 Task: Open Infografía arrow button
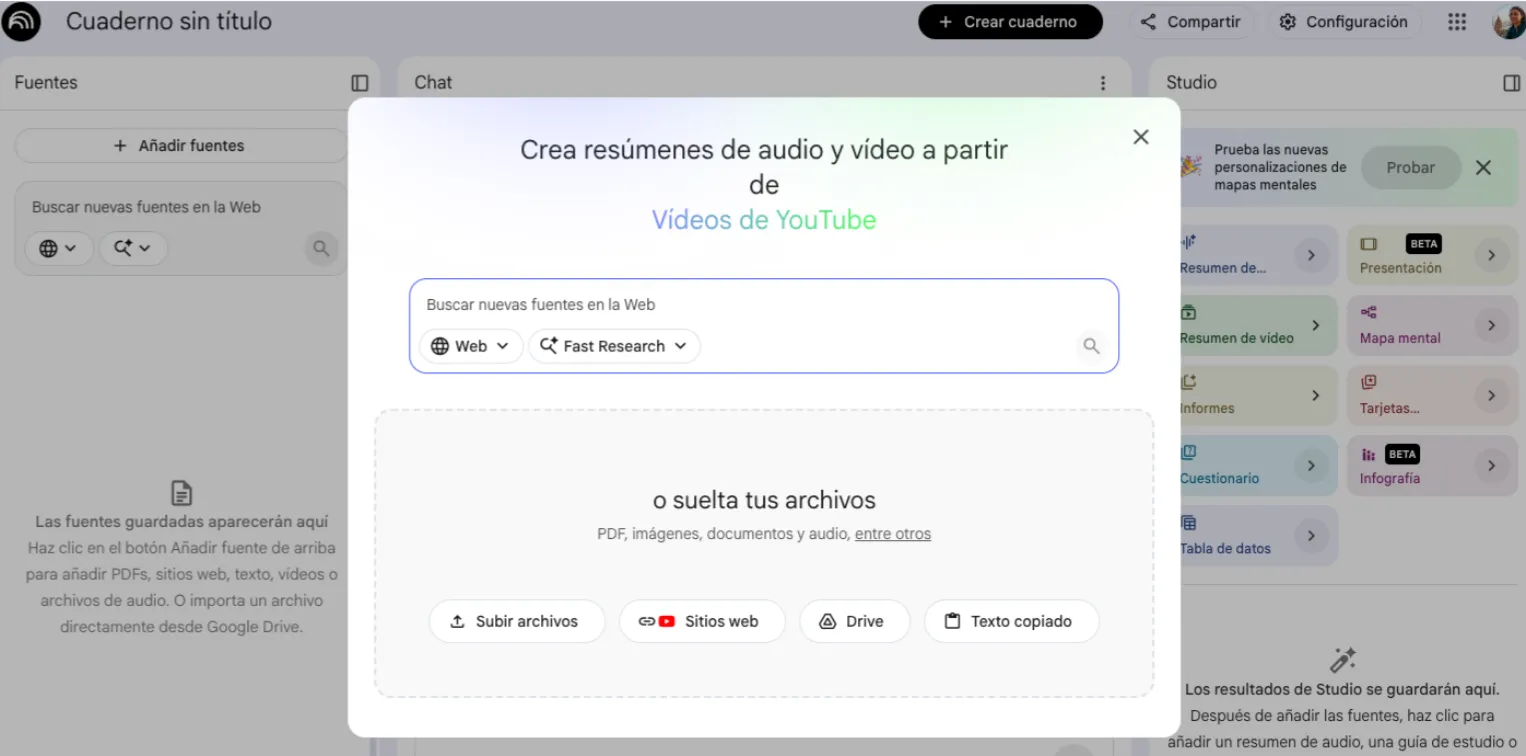coord(1491,466)
